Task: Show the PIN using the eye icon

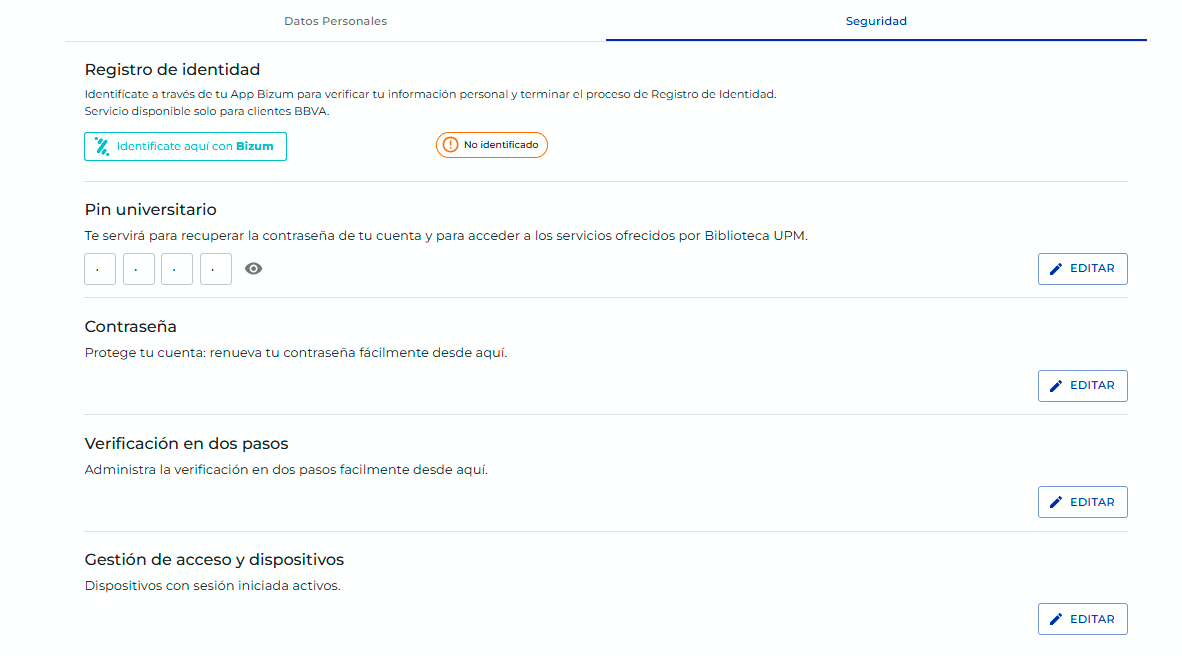Action: pos(254,268)
